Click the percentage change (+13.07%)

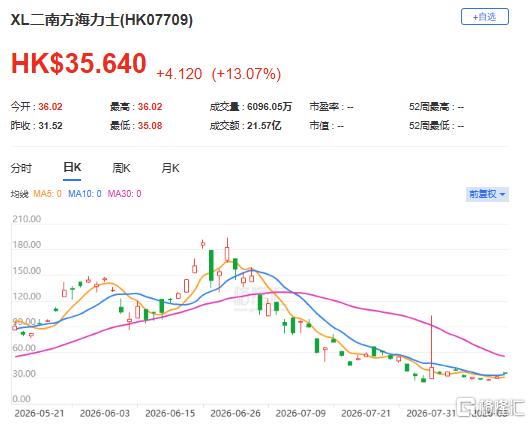coord(246,73)
